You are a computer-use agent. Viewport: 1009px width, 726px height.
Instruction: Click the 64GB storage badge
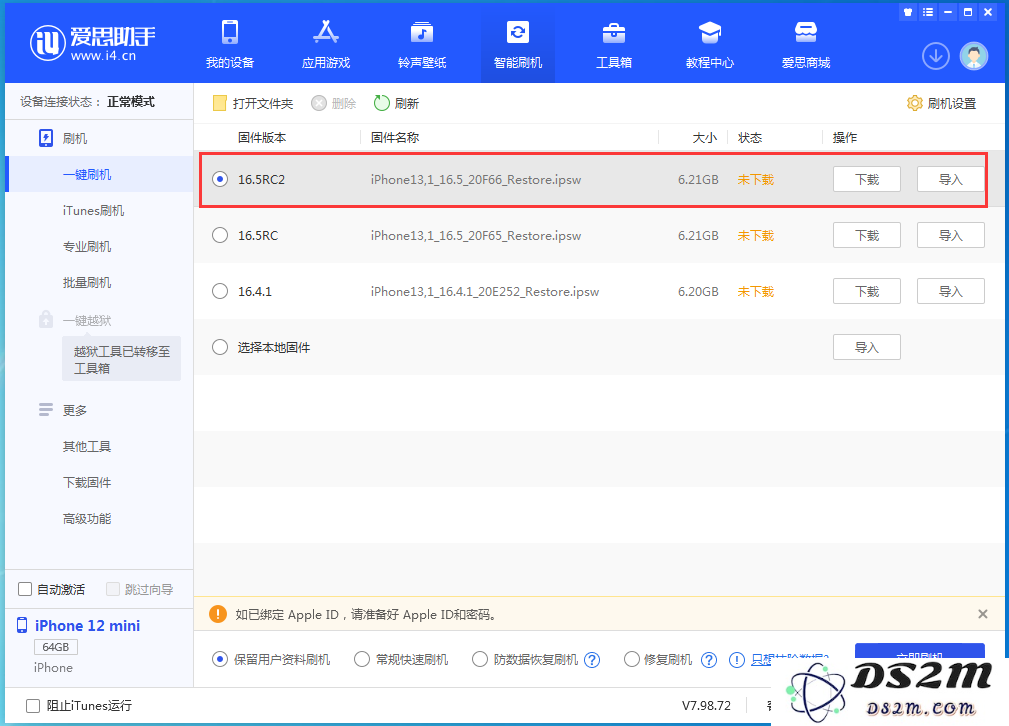tap(55, 647)
